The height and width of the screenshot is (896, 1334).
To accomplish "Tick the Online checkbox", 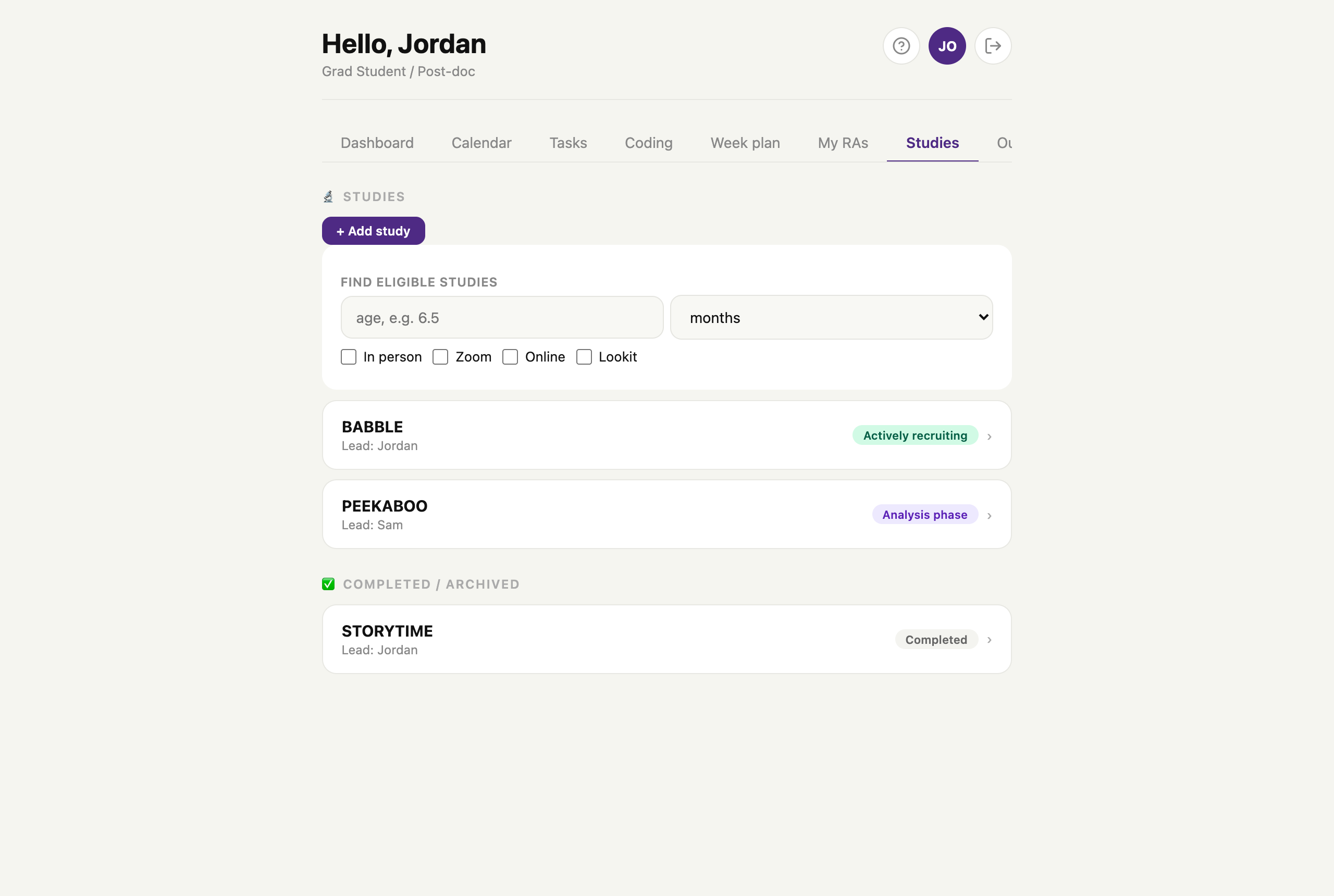I will (x=510, y=356).
